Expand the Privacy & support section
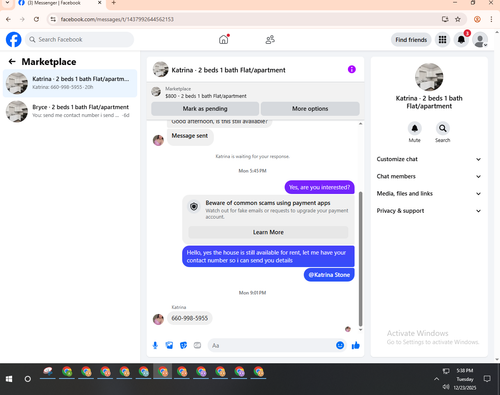500x395 pixels. [429, 211]
